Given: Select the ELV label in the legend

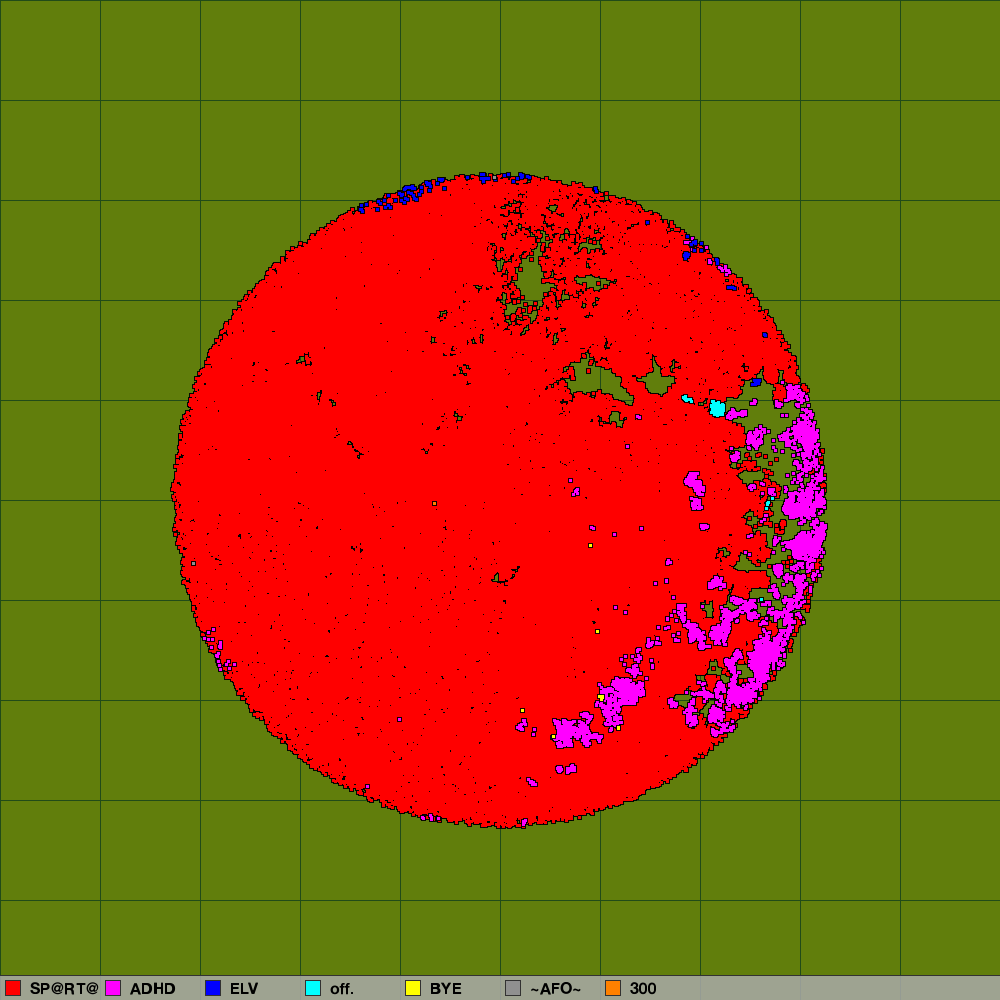Looking at the screenshot, I should pyautogui.click(x=244, y=989).
